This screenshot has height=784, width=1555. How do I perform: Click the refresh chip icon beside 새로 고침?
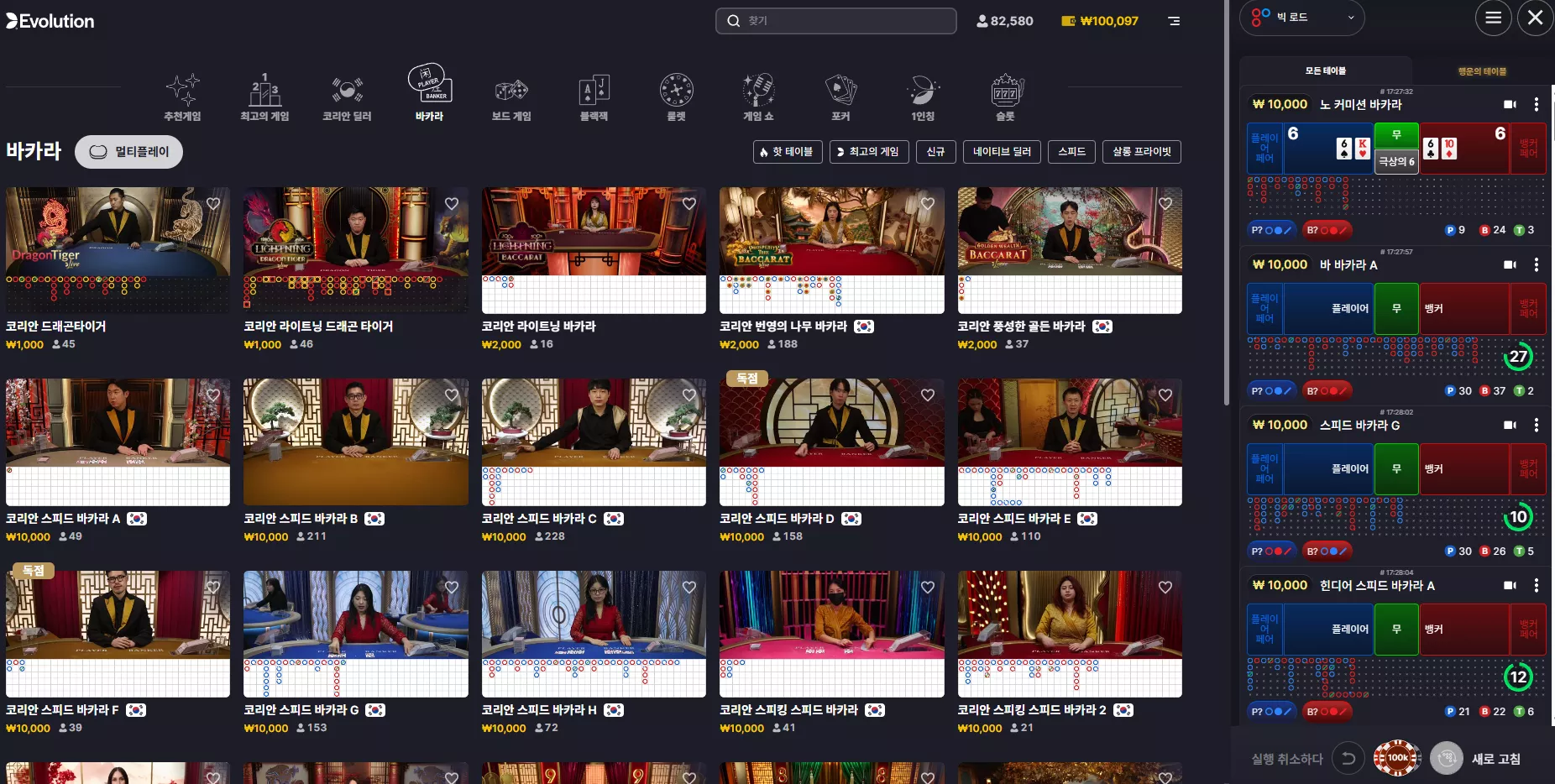tap(1447, 759)
